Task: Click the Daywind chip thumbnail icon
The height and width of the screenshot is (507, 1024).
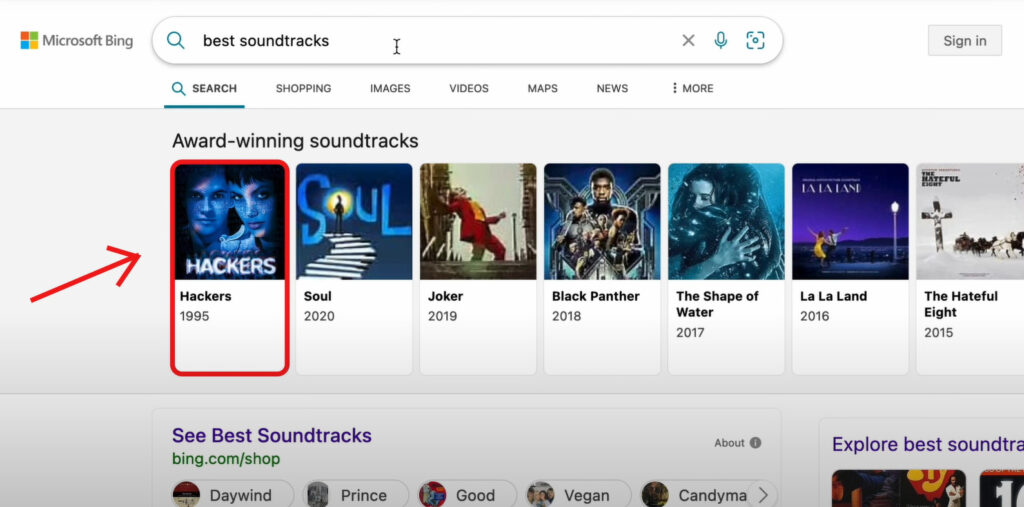Action: coord(186,495)
